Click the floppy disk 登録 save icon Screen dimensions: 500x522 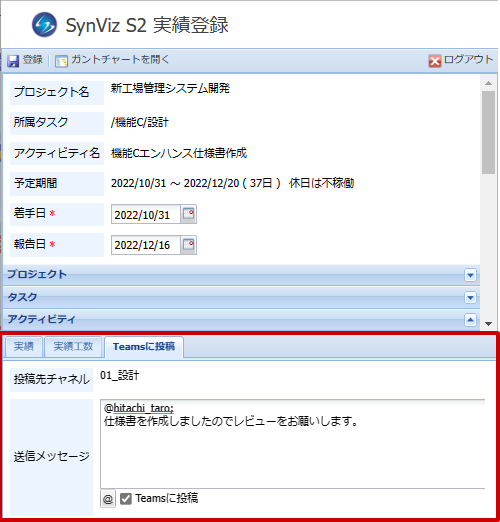point(13,61)
